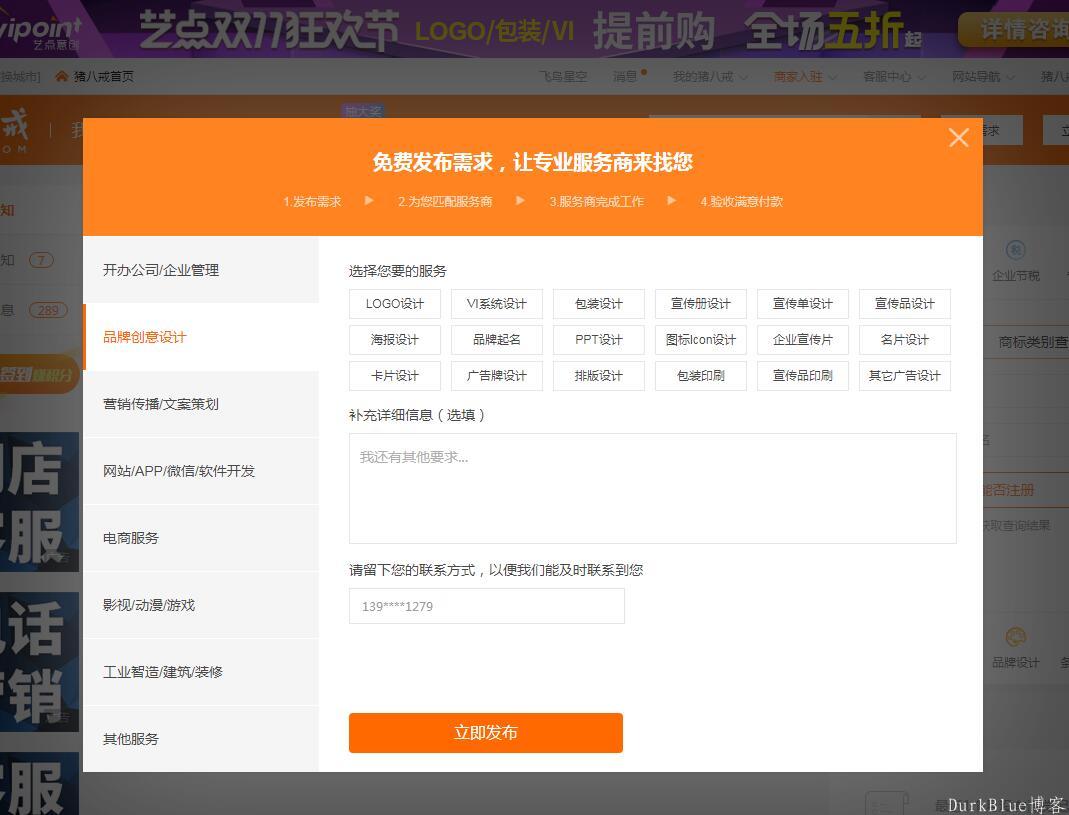Image resolution: width=1069 pixels, height=815 pixels.
Task: Select the 名片设计 service tag
Action: click(904, 340)
